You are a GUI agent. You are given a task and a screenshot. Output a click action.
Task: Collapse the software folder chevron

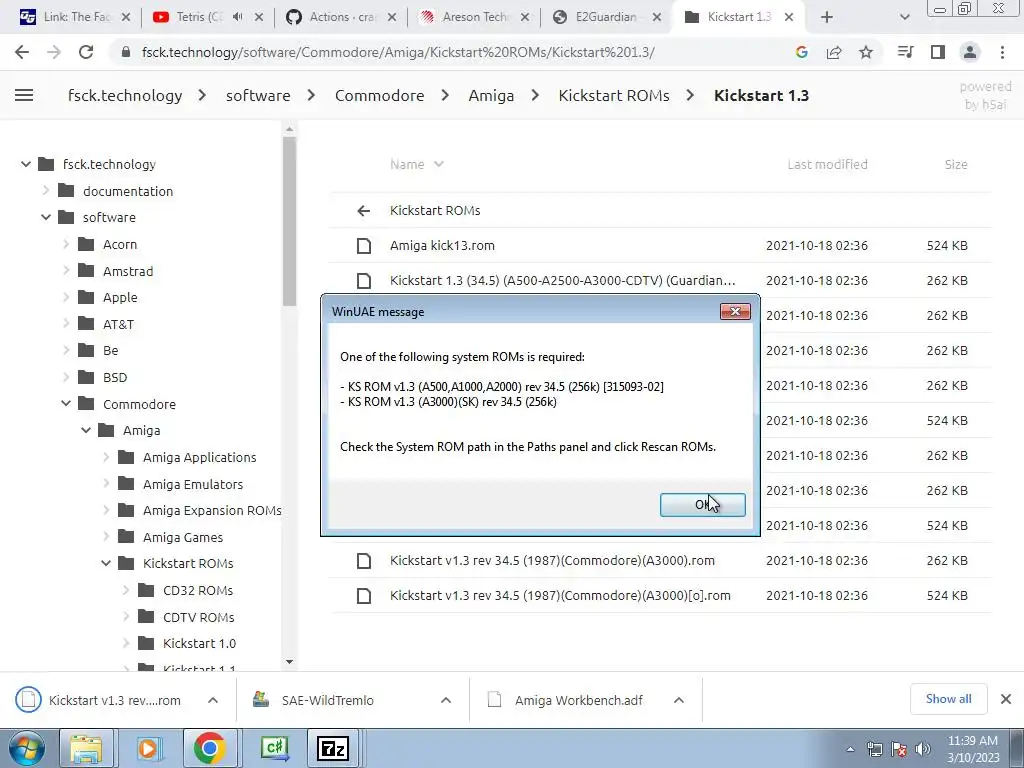46,217
